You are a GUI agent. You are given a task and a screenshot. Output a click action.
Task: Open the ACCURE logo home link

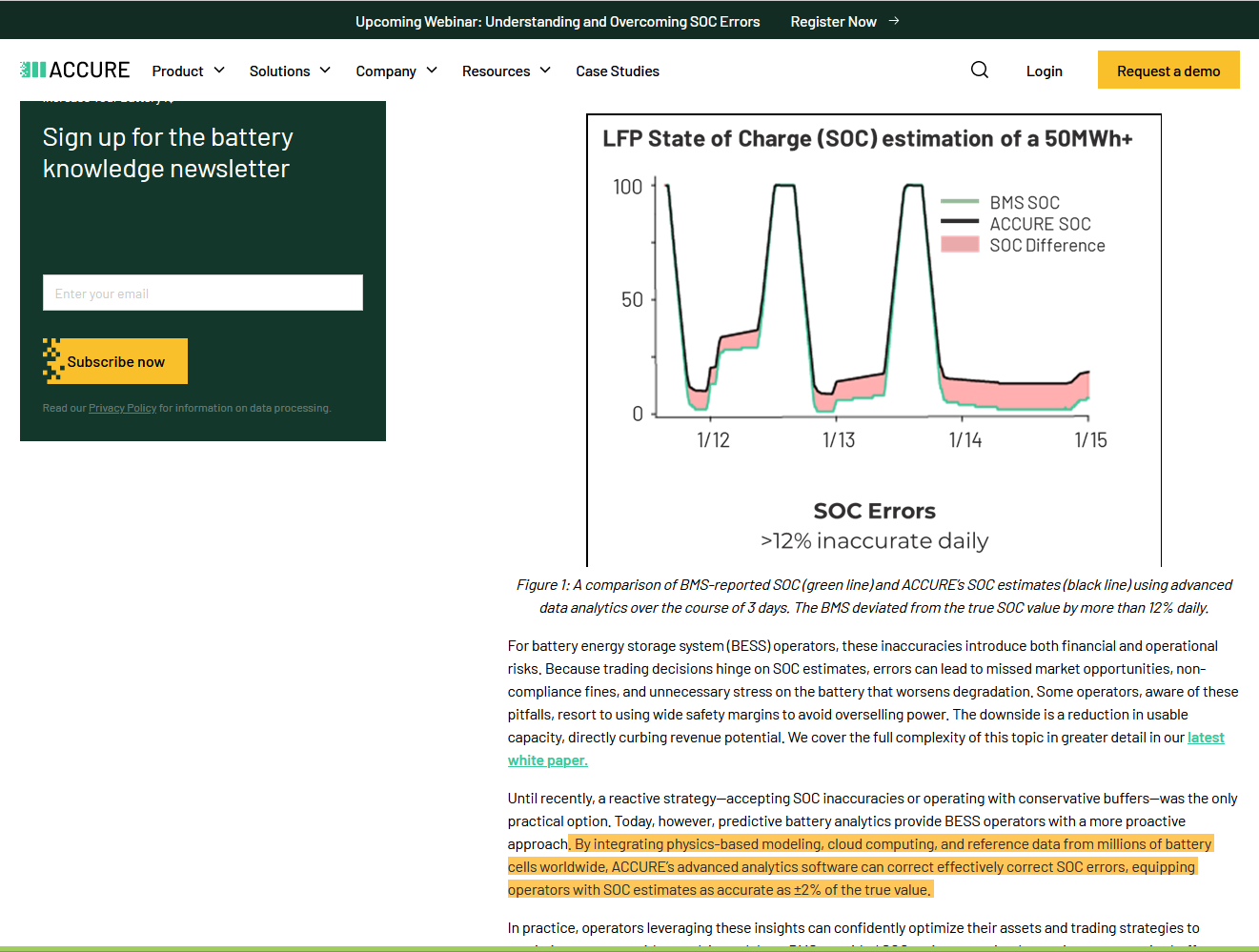(74, 70)
